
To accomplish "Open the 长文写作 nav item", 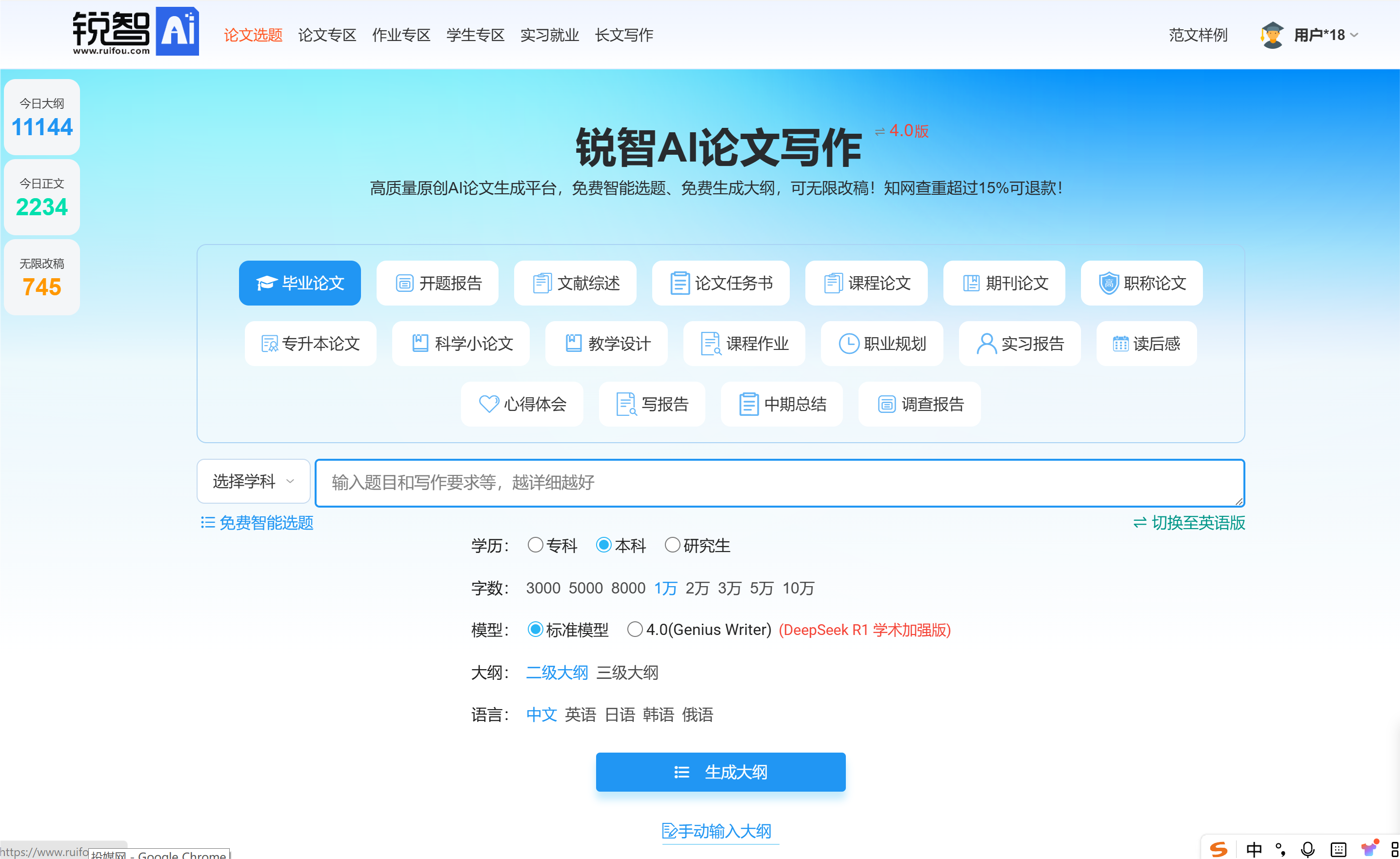I will click(624, 35).
